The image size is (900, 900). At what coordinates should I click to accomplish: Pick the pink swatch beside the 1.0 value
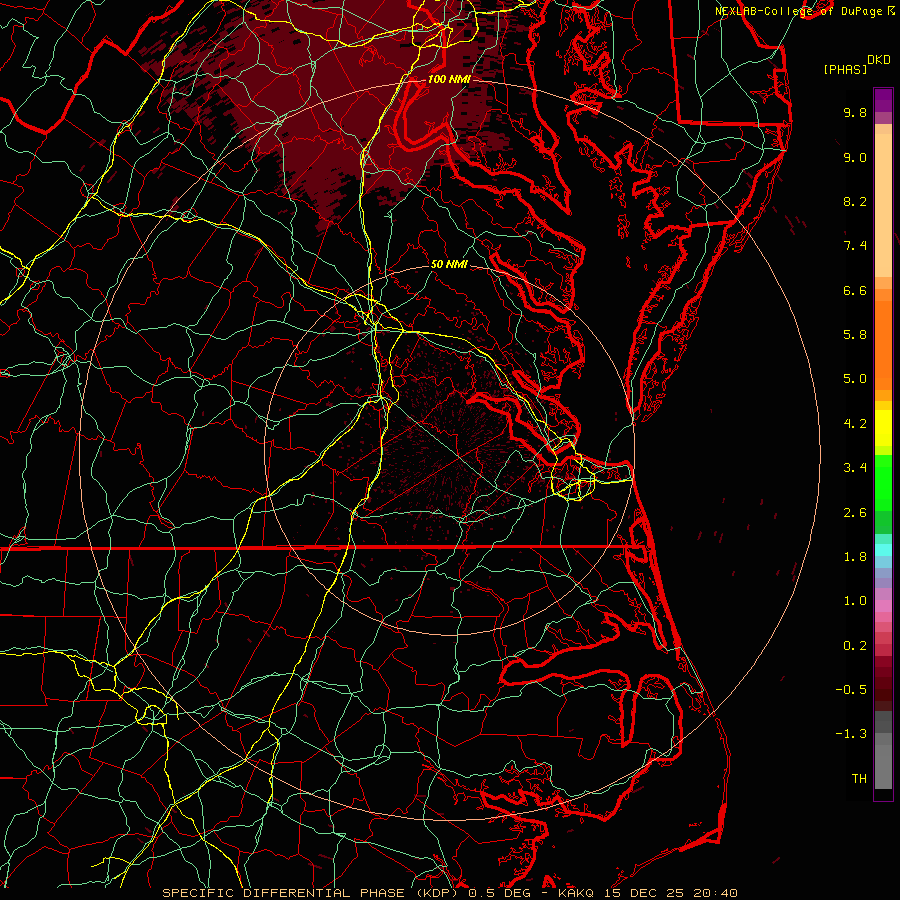883,606
